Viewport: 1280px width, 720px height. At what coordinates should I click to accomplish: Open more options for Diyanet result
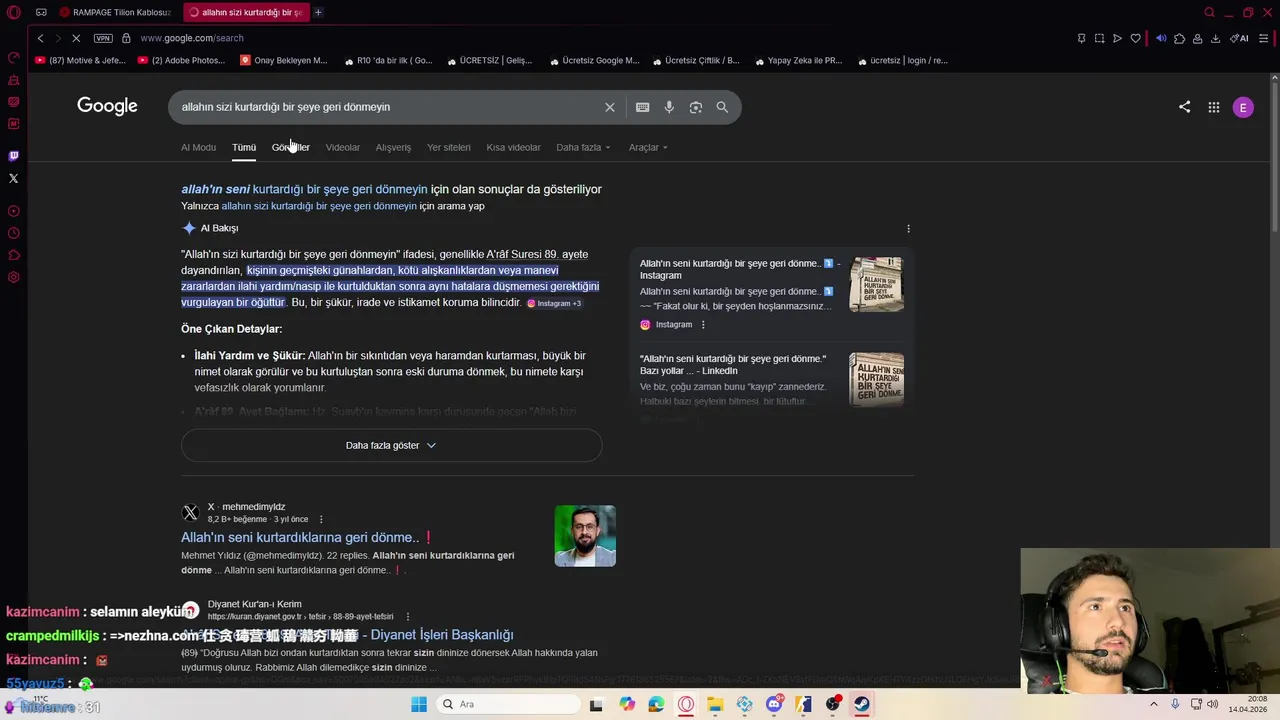pos(408,617)
